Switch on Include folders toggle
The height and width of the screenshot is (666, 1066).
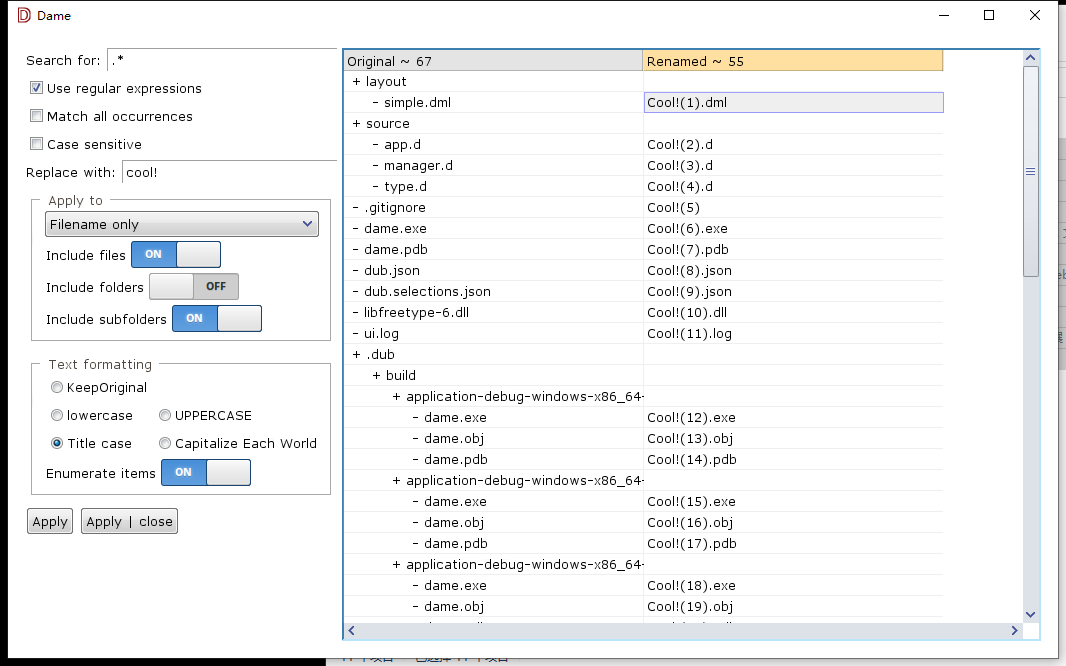[194, 286]
